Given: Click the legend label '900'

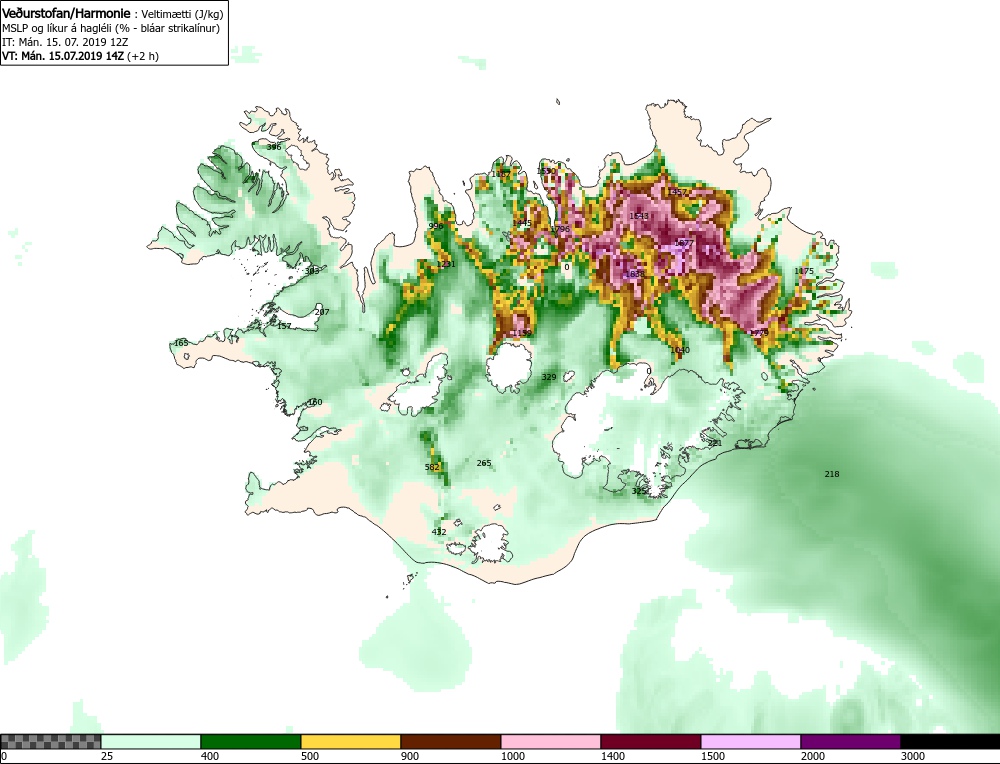Looking at the screenshot, I should [x=409, y=756].
